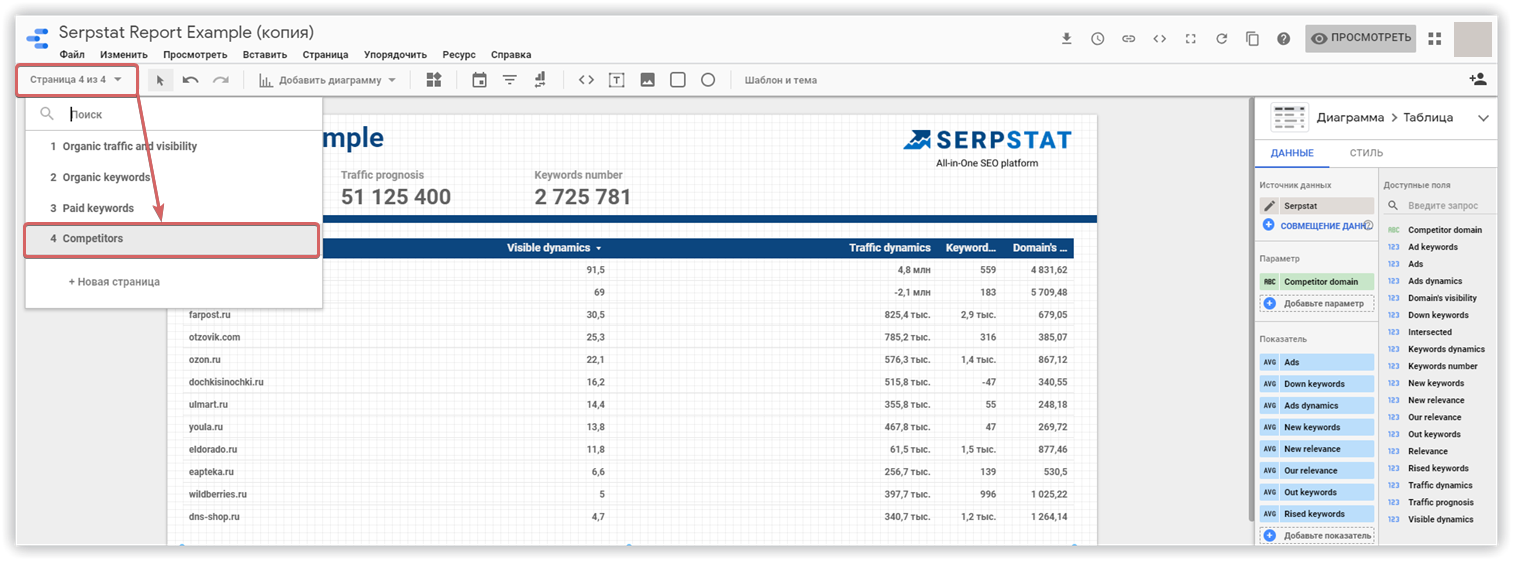
Task: Select the arrow selection mode tool
Action: [x=160, y=80]
